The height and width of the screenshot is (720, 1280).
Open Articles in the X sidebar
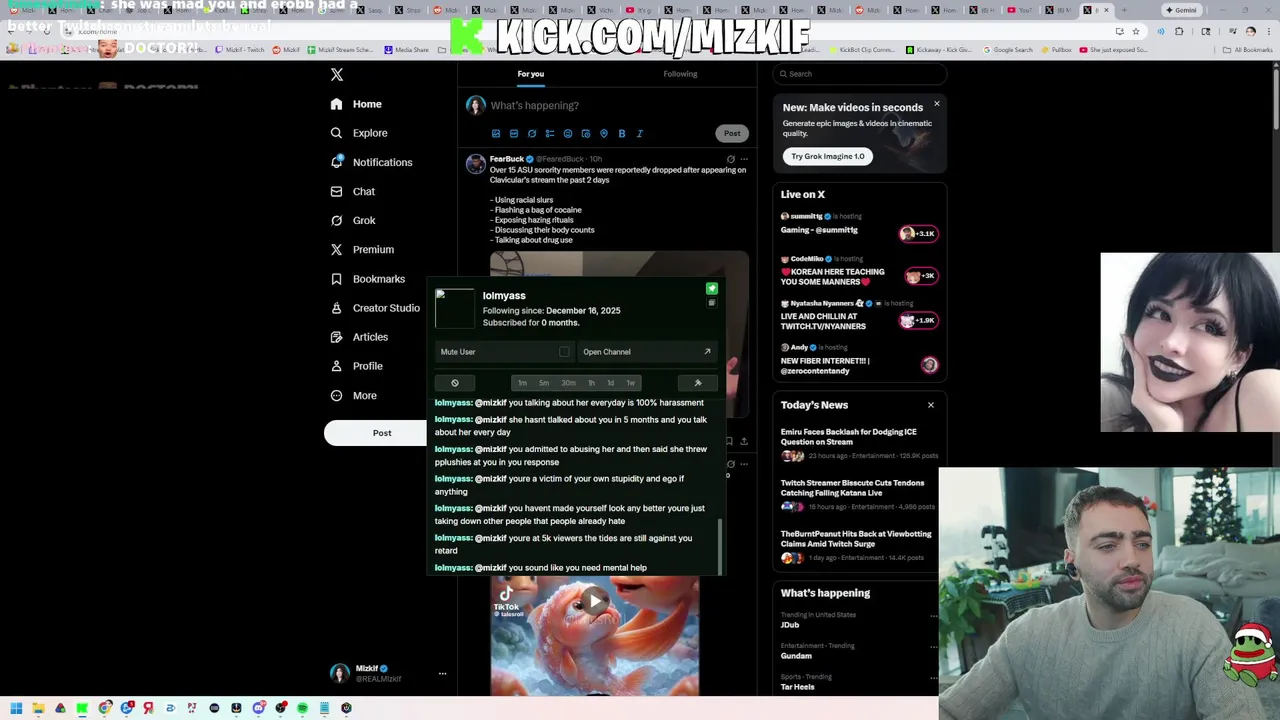click(x=359, y=337)
